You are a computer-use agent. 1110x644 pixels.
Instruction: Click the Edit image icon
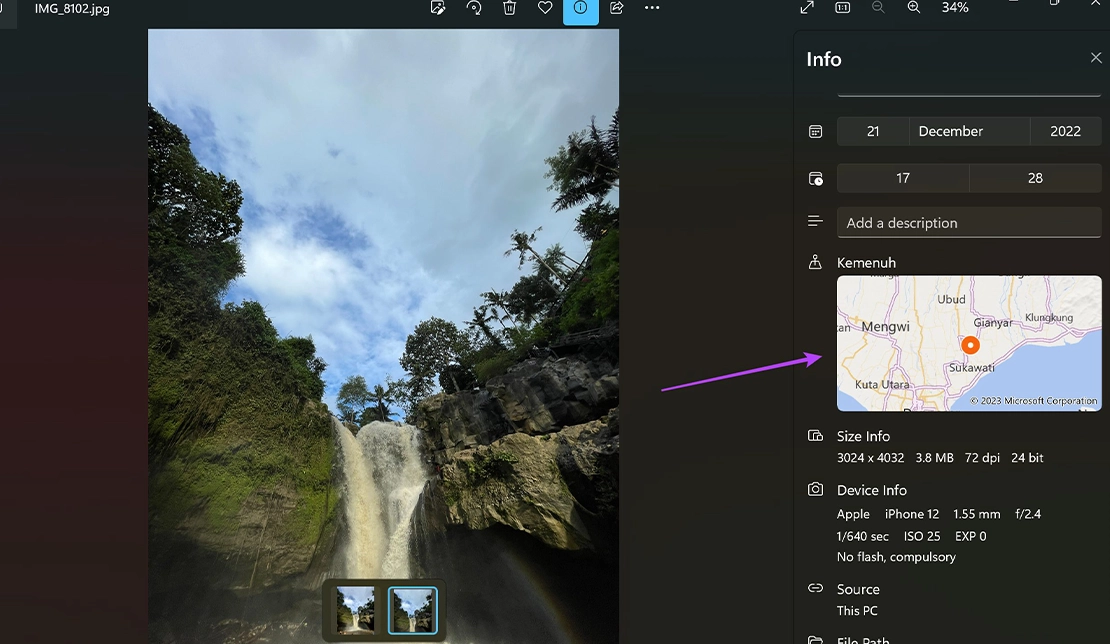(x=438, y=8)
